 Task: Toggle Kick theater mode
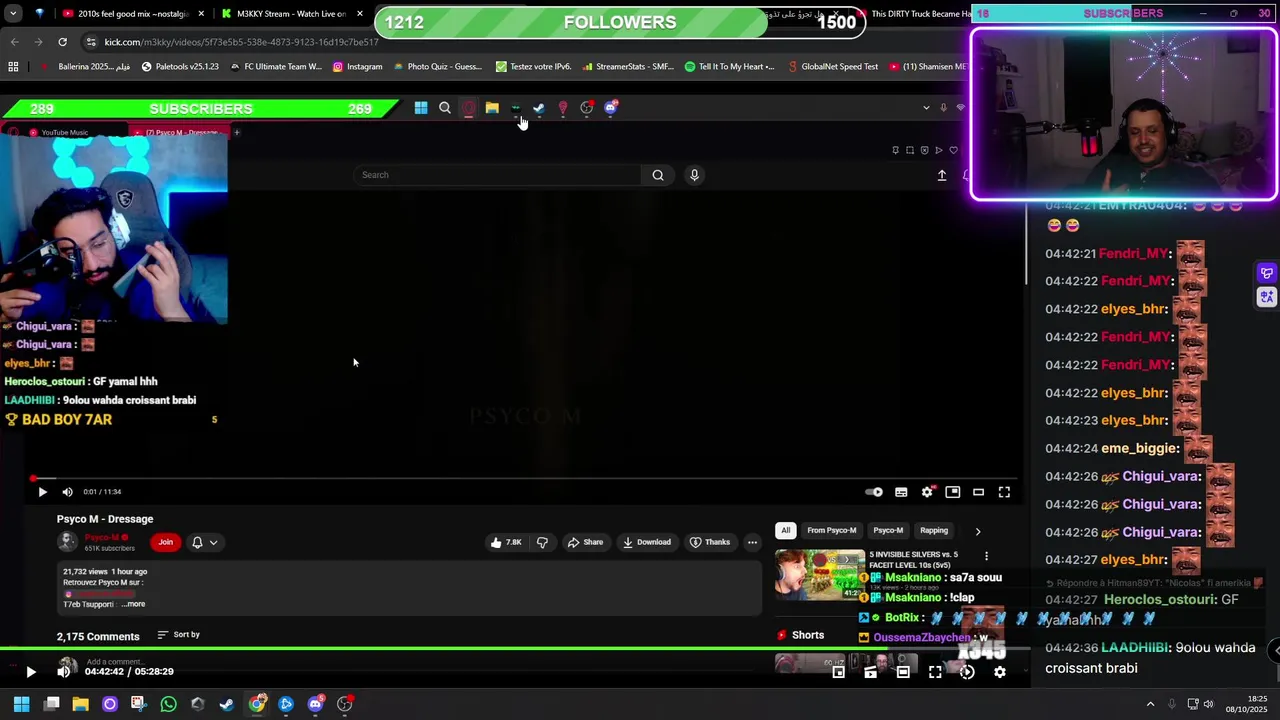point(903,672)
